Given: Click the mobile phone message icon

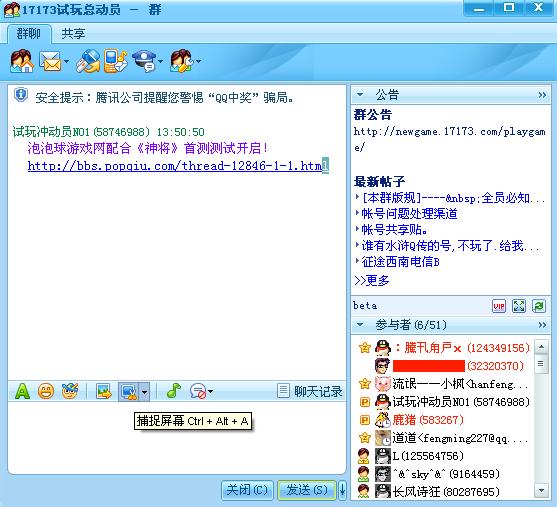Looking at the screenshot, I should click(116, 61).
